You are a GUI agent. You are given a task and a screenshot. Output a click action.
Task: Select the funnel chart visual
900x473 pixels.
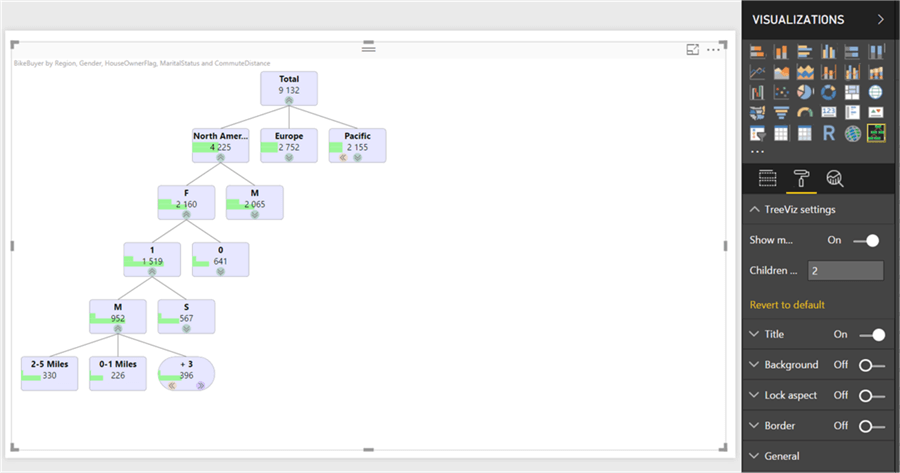[781, 113]
